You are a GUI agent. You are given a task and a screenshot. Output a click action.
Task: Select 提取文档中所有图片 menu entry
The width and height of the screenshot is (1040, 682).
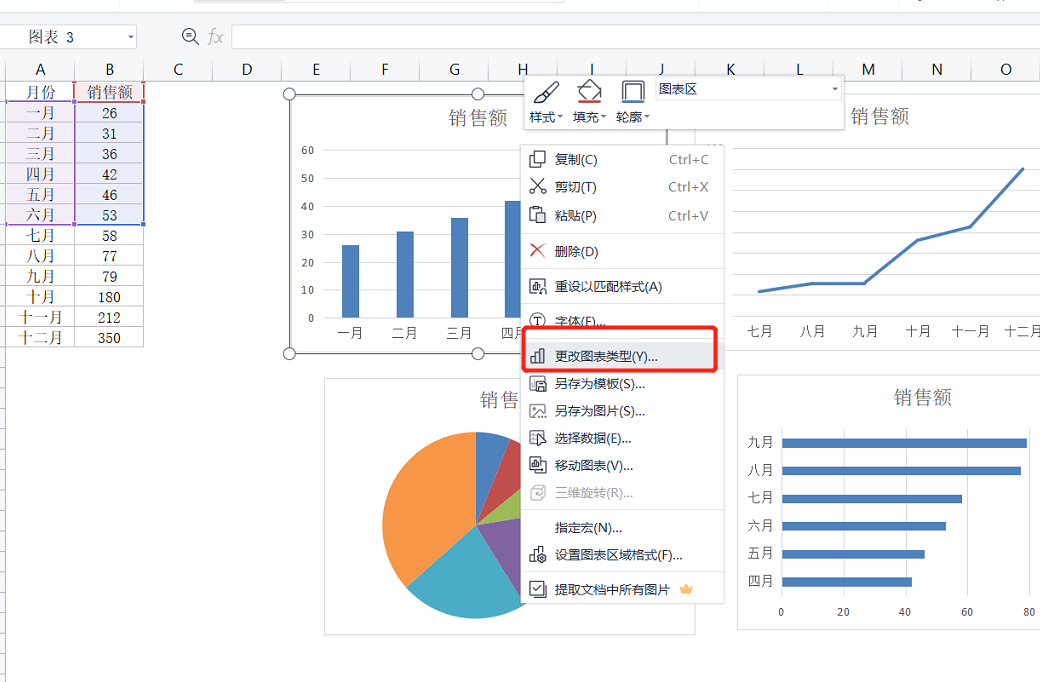(622, 590)
